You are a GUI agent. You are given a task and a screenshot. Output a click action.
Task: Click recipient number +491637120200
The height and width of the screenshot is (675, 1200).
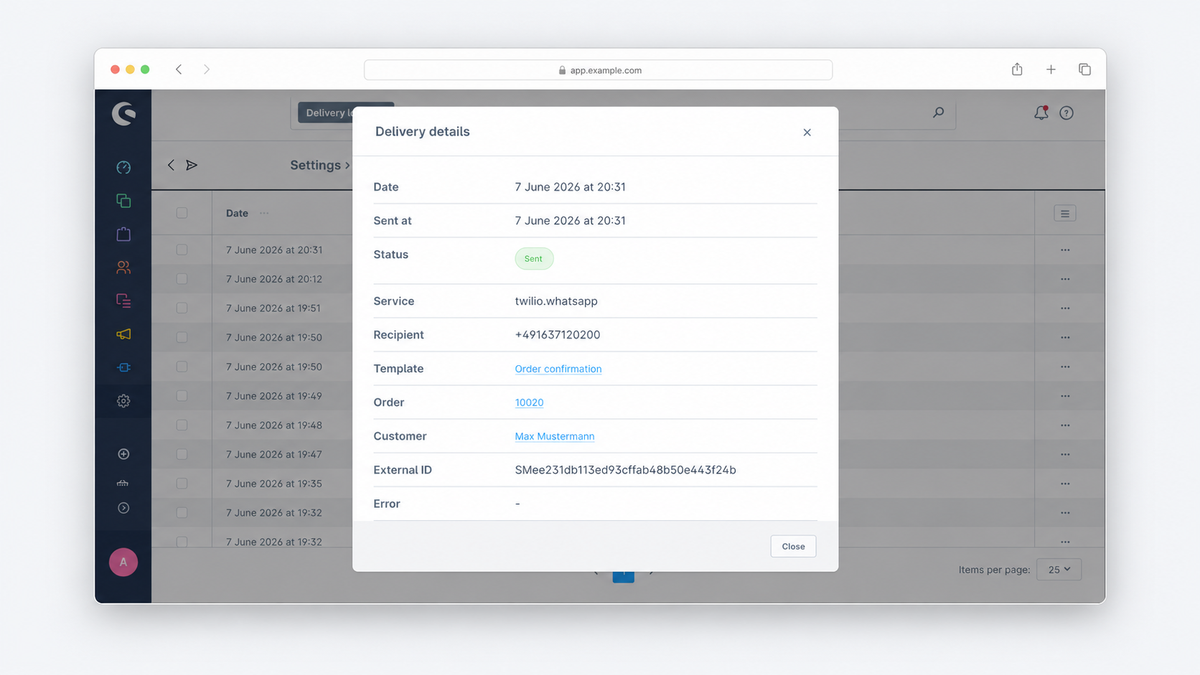click(558, 335)
